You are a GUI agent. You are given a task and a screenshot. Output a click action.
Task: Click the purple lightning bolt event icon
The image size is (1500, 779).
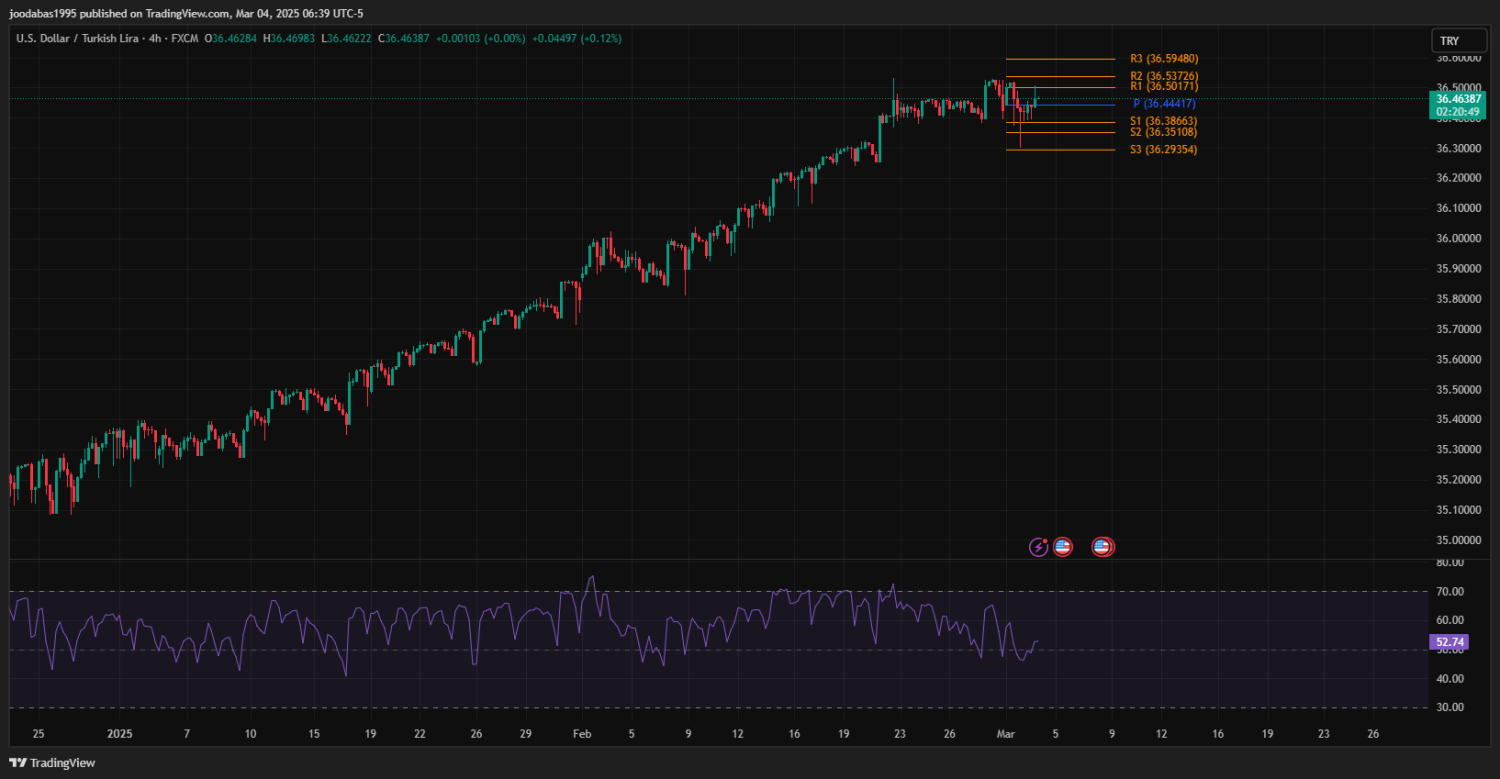pyautogui.click(x=1039, y=547)
